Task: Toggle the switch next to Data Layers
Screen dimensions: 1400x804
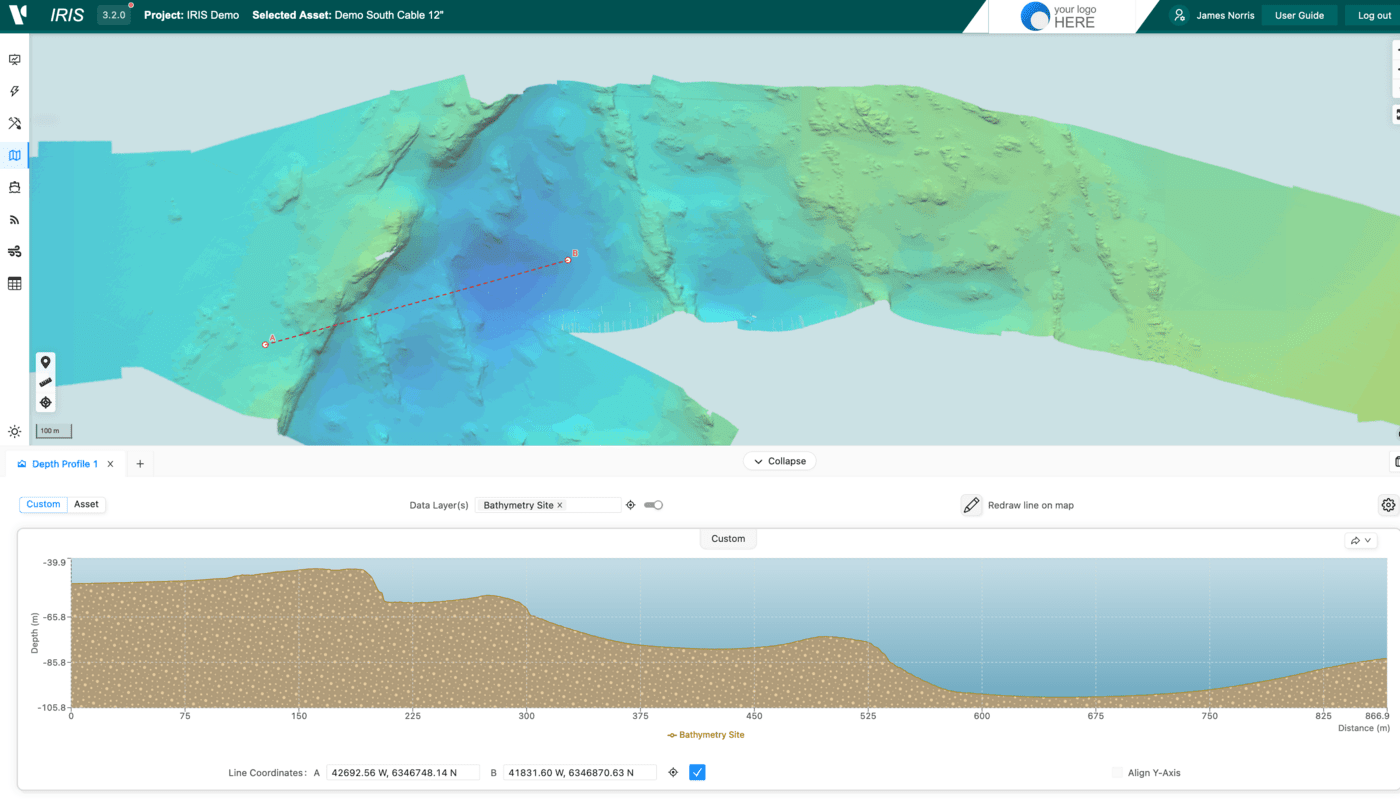Action: pyautogui.click(x=654, y=505)
